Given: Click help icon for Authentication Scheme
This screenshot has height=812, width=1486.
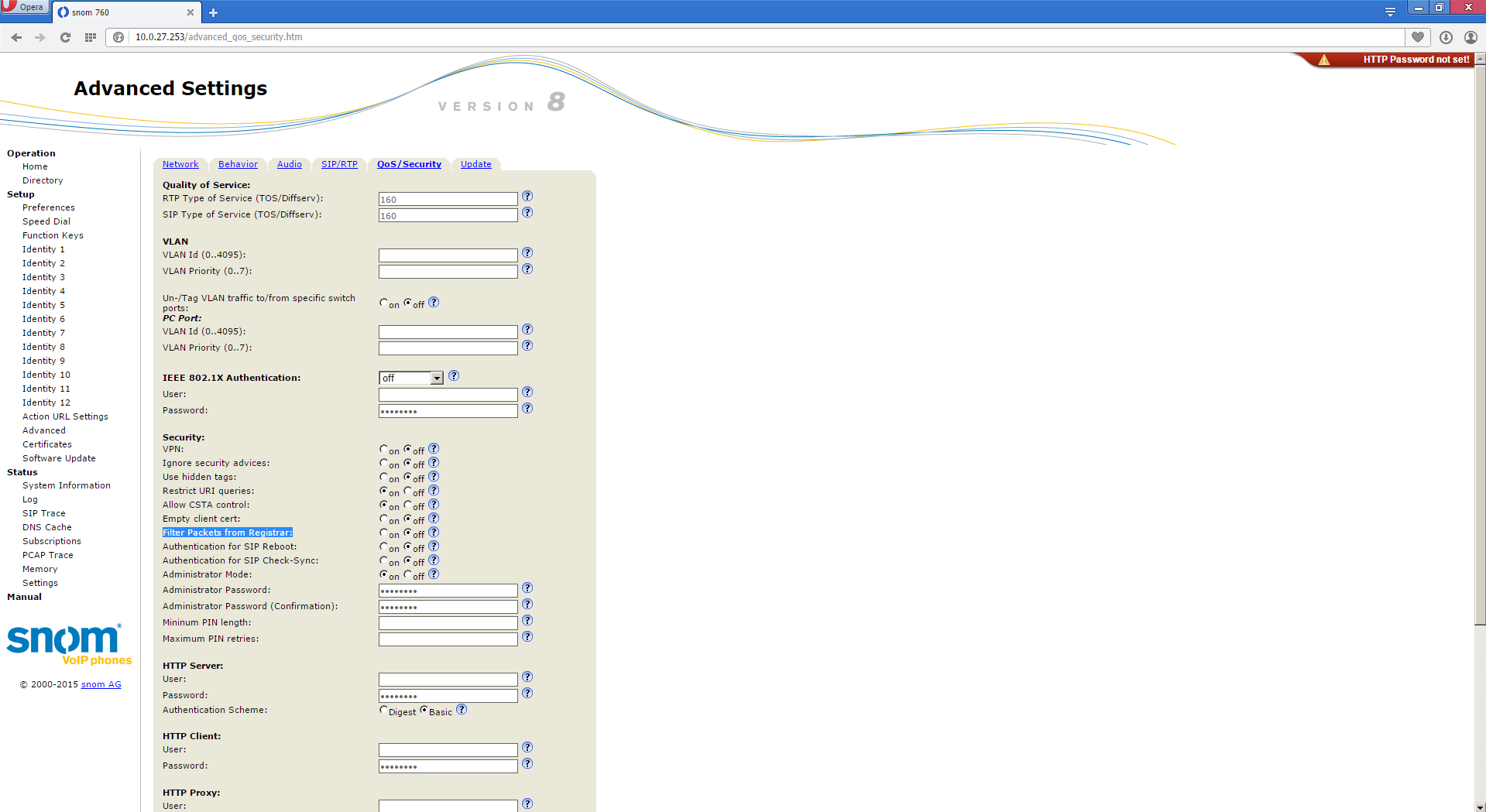Looking at the screenshot, I should coord(462,710).
